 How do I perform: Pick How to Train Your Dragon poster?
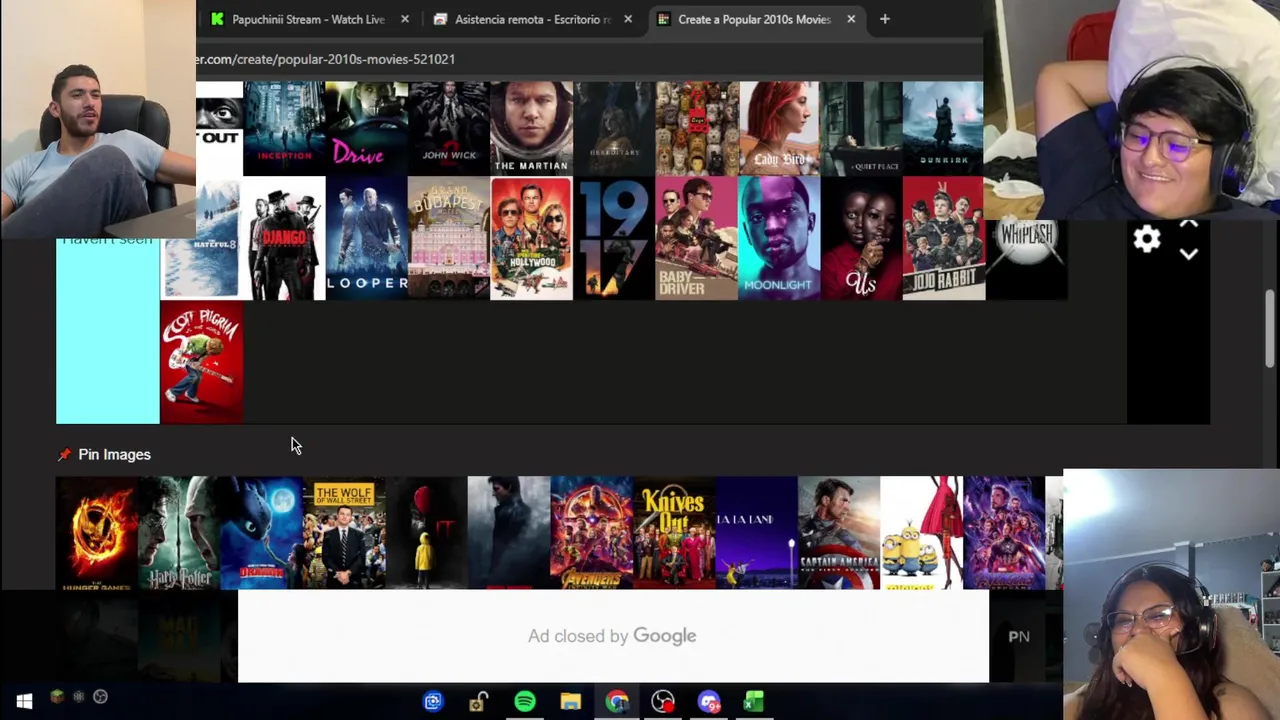pyautogui.click(x=261, y=533)
